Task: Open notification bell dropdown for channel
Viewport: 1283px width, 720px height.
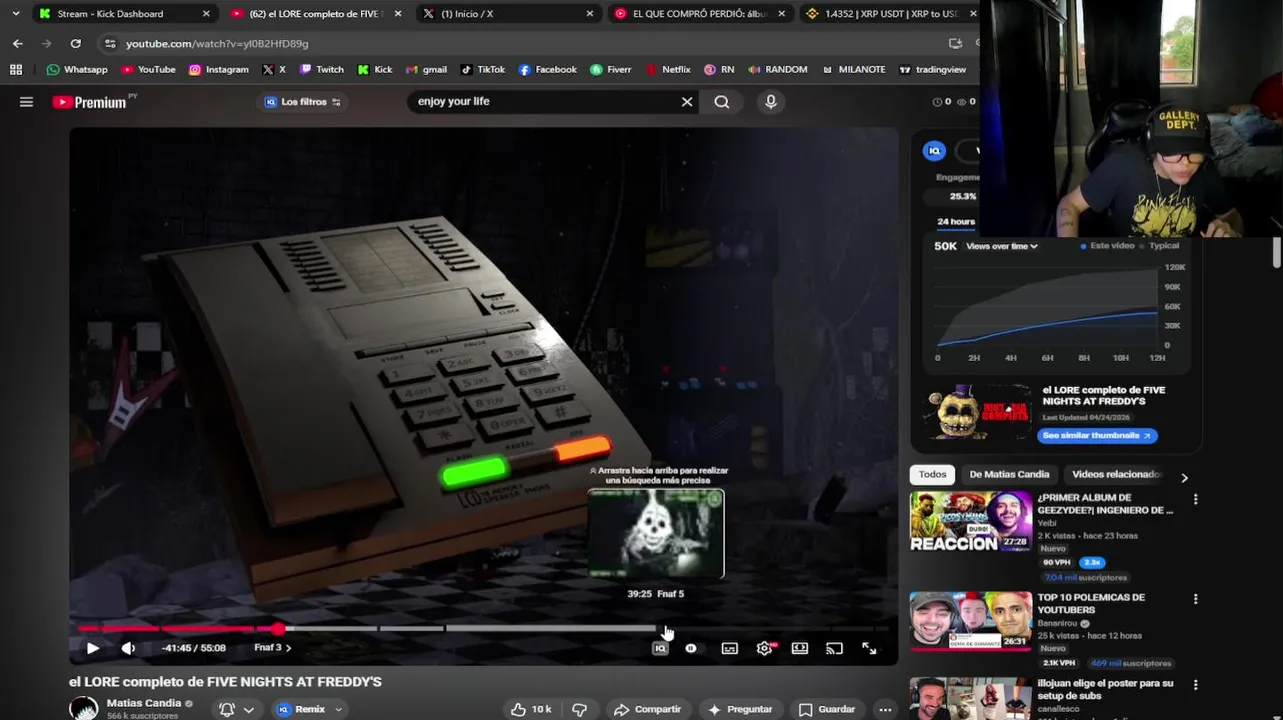Action: tap(237, 709)
